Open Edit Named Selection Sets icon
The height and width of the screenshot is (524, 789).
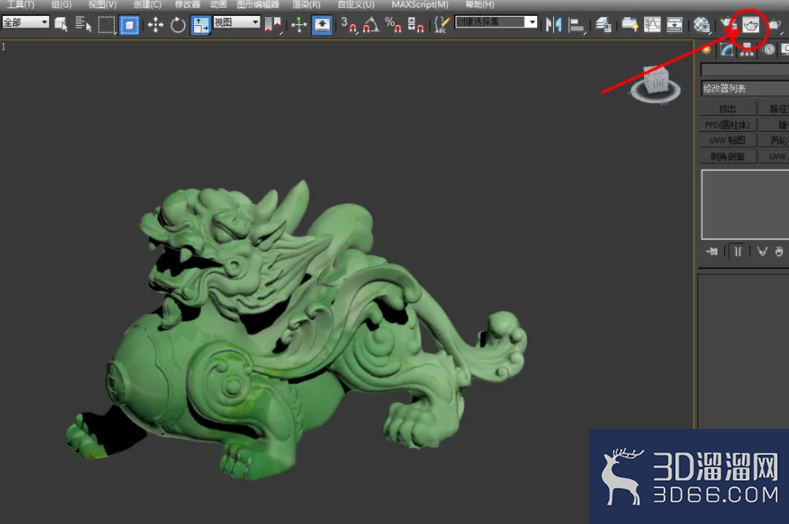click(441, 24)
